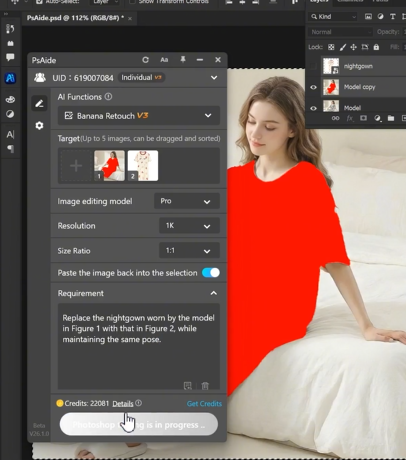The height and width of the screenshot is (460, 406).
Task: Save requirement as template icon
Action: [188, 386]
